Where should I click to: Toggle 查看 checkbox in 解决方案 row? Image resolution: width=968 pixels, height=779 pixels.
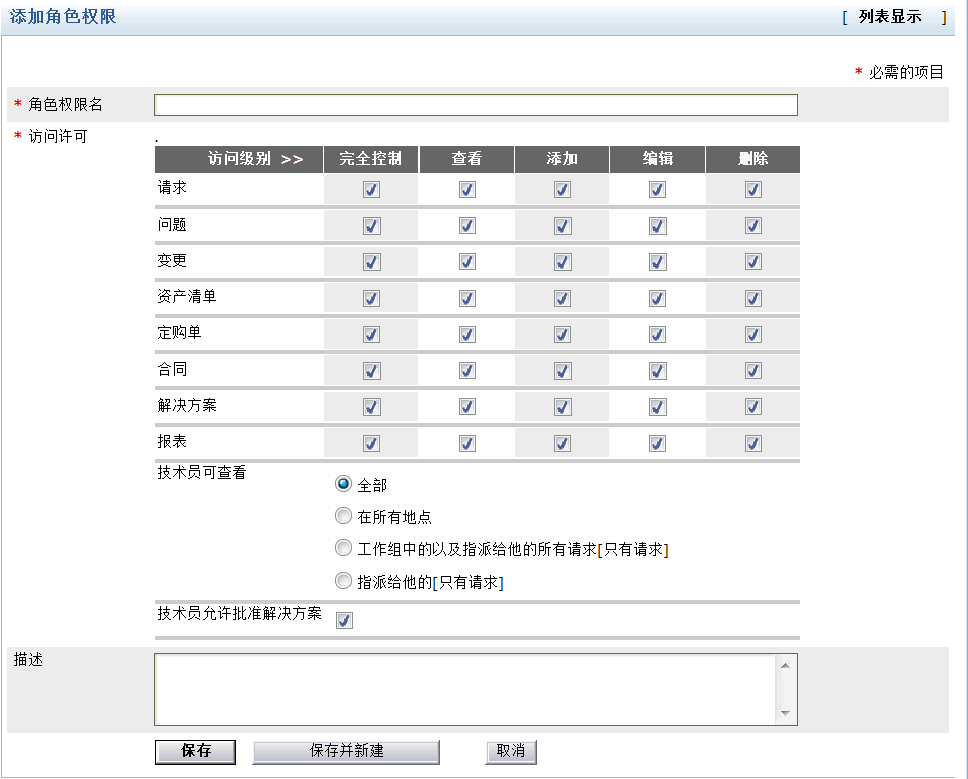point(467,407)
